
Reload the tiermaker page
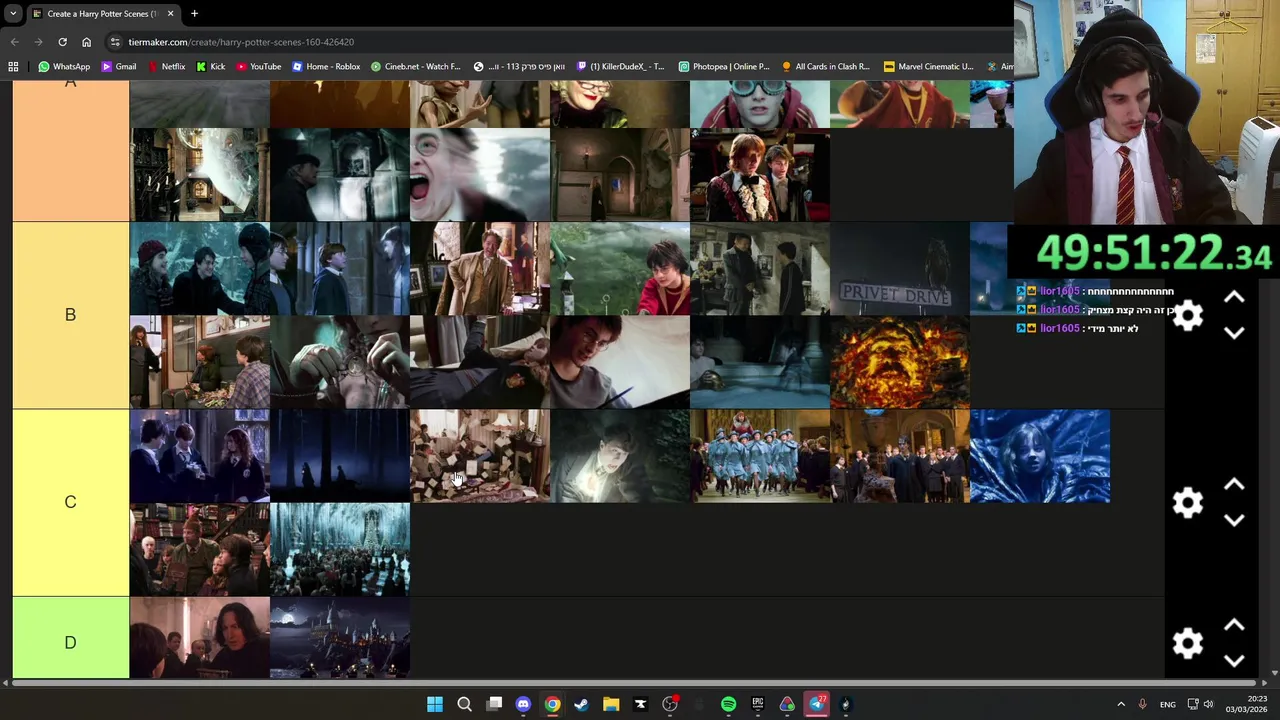[x=62, y=42]
